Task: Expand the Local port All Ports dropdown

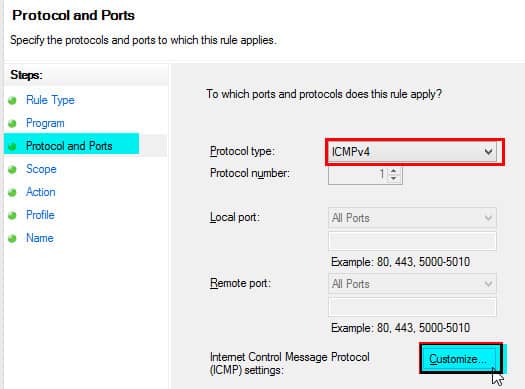Action: pos(412,218)
